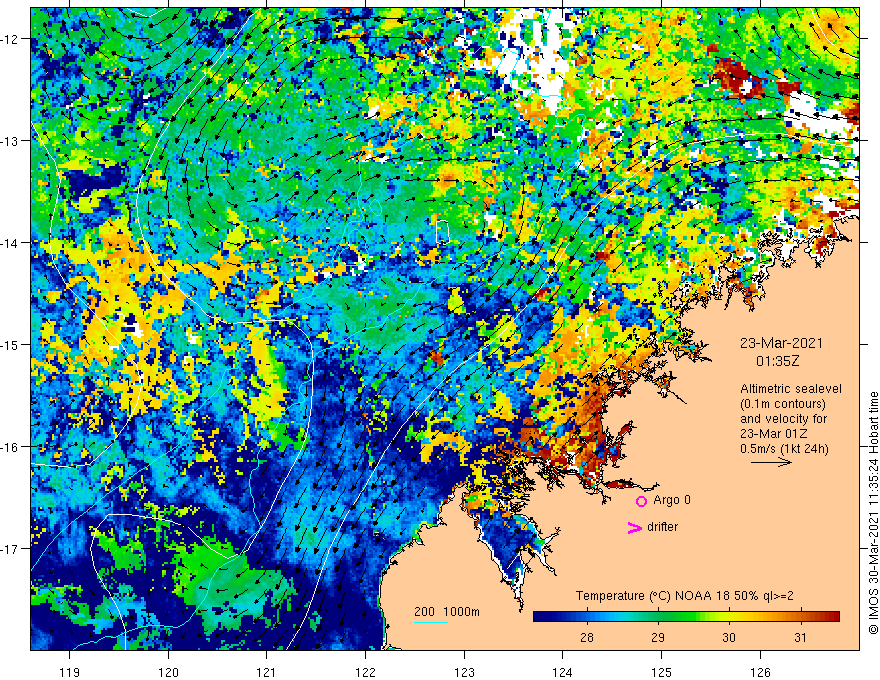Click the magenta drifter arrow symbol

tap(635, 527)
